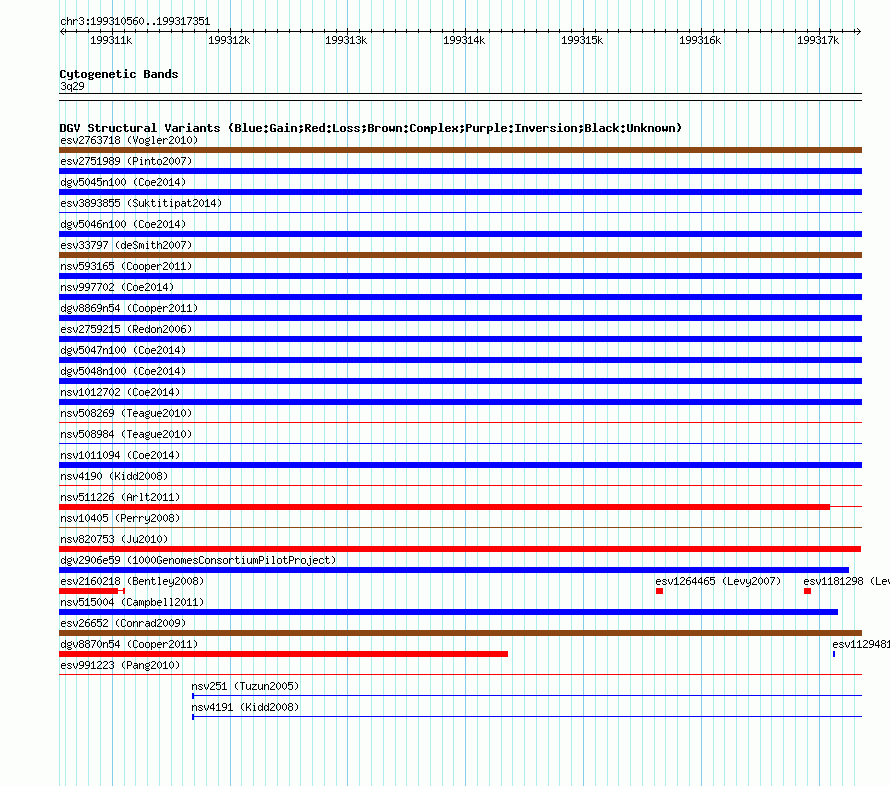Click the small red block under esv1264465

pos(660,591)
